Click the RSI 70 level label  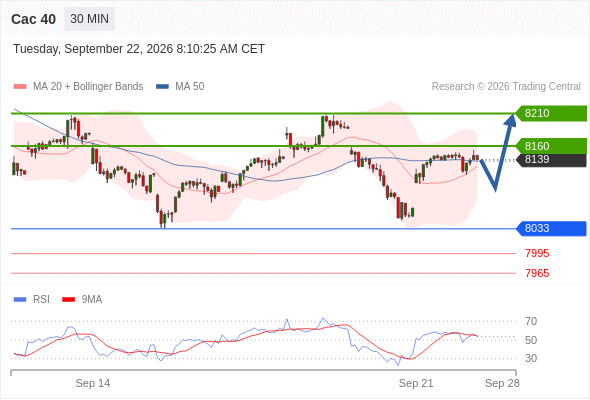click(531, 321)
